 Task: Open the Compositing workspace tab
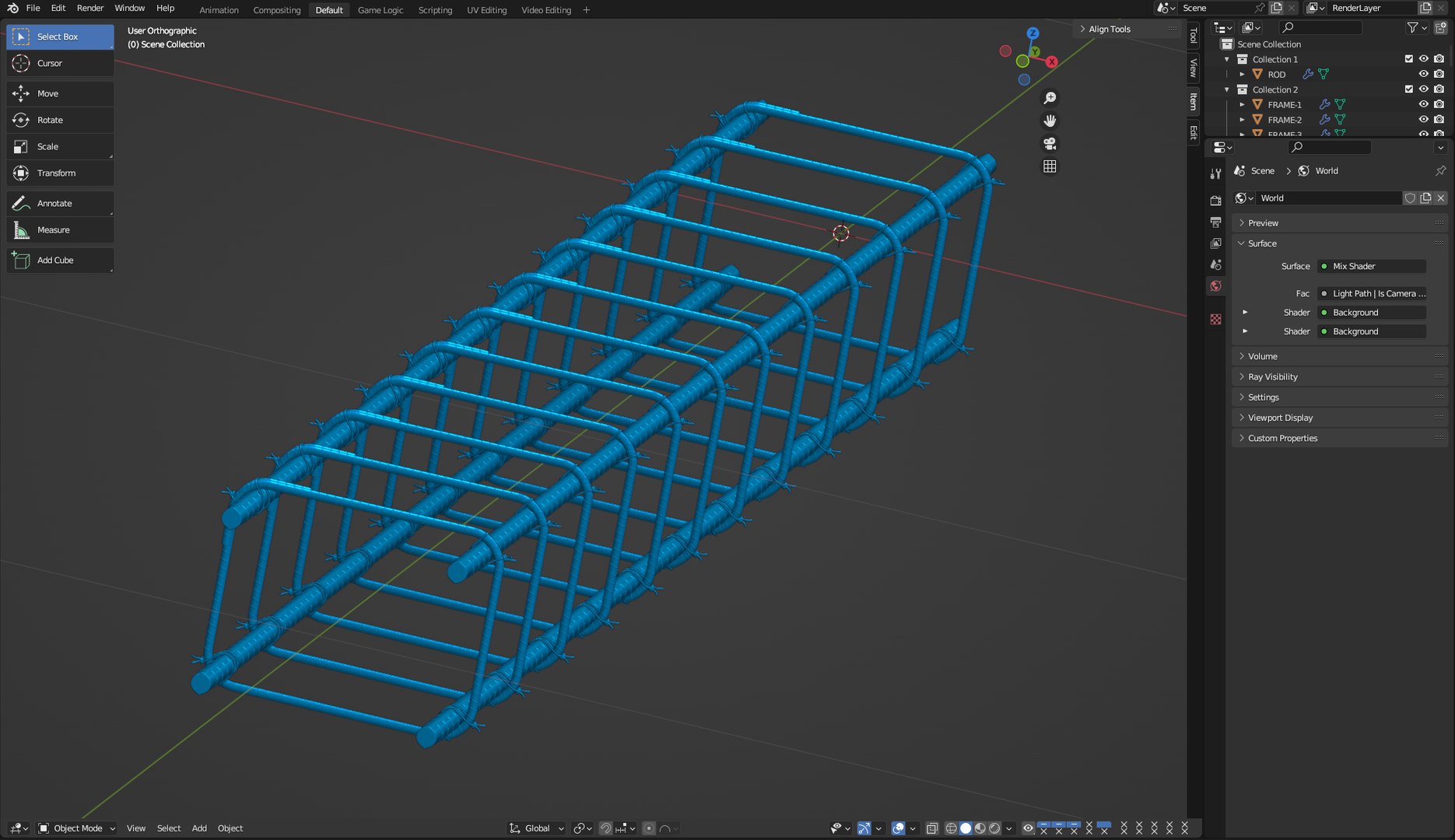click(x=277, y=10)
